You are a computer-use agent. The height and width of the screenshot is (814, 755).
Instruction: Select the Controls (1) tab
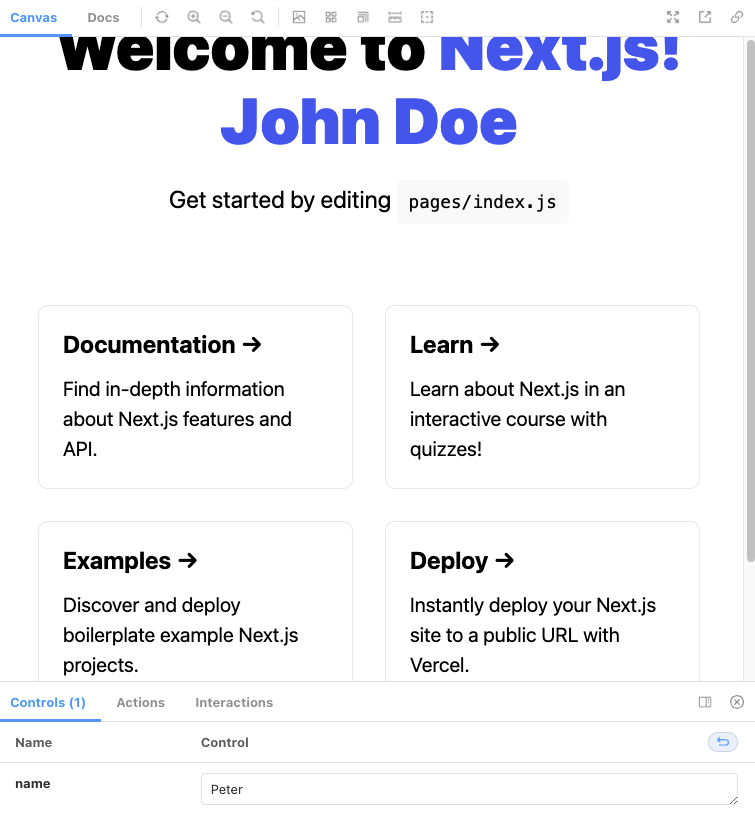[48, 702]
